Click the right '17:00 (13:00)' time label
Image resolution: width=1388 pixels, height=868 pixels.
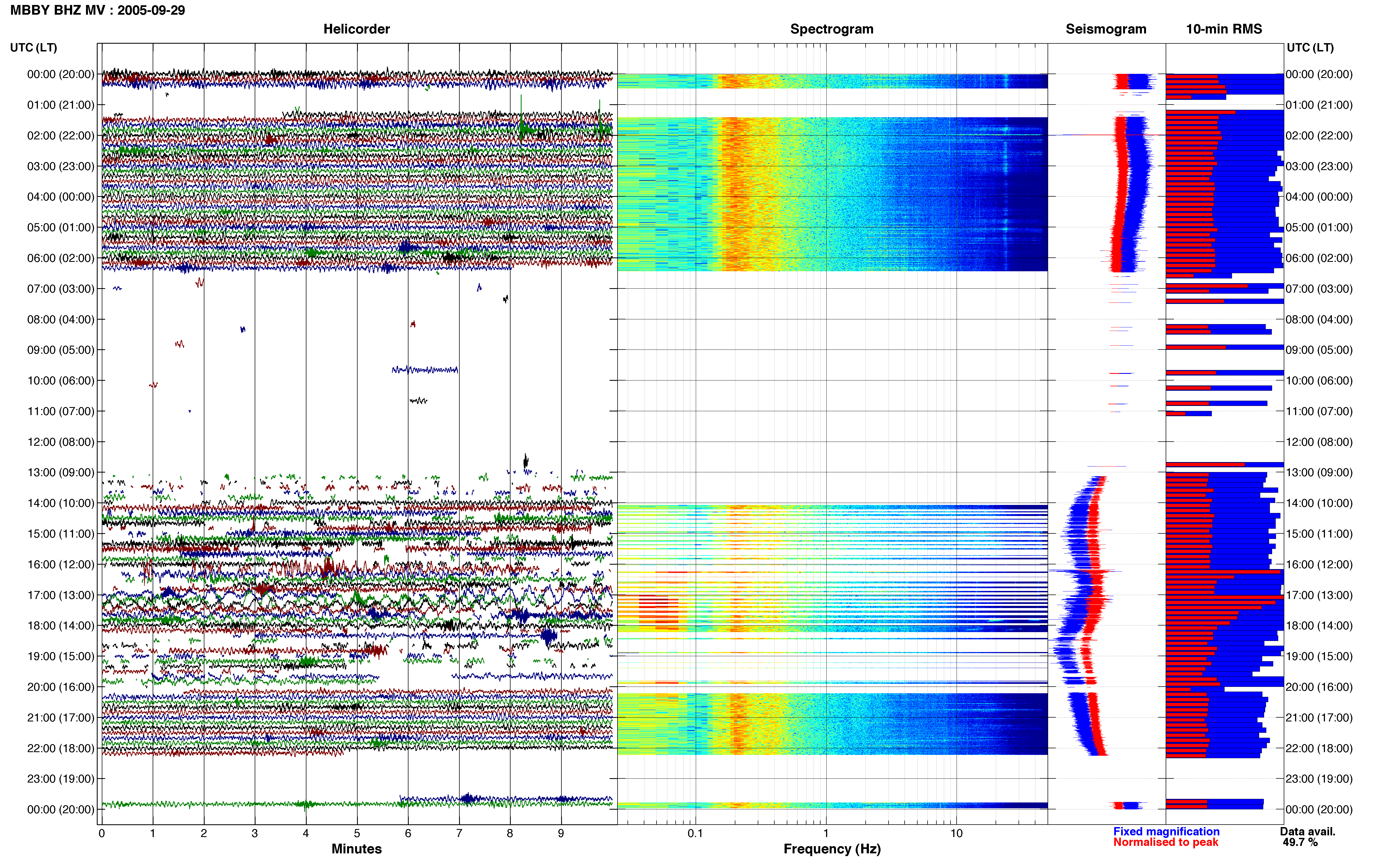1319,595
